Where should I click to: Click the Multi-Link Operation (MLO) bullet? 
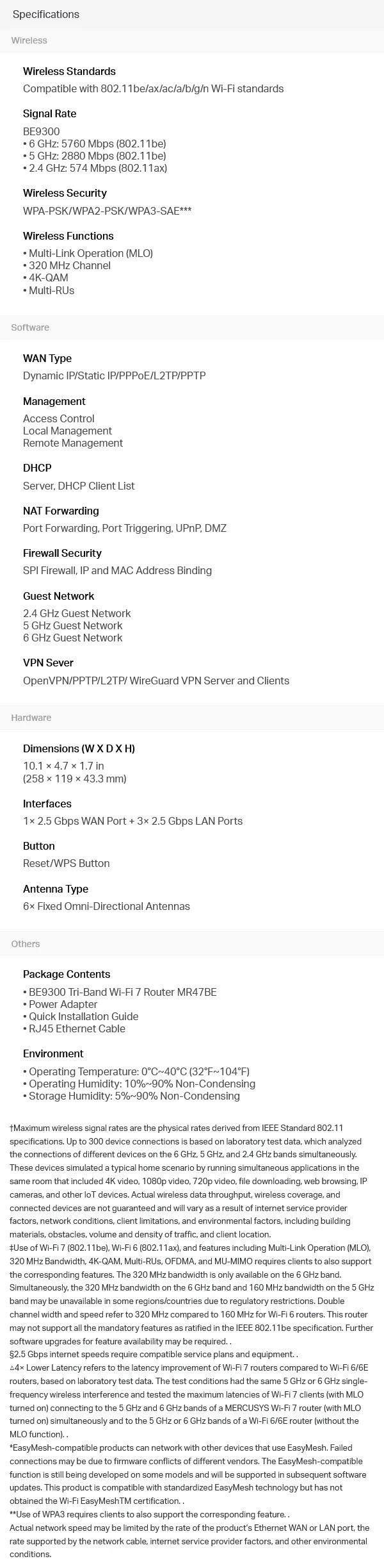[88, 253]
